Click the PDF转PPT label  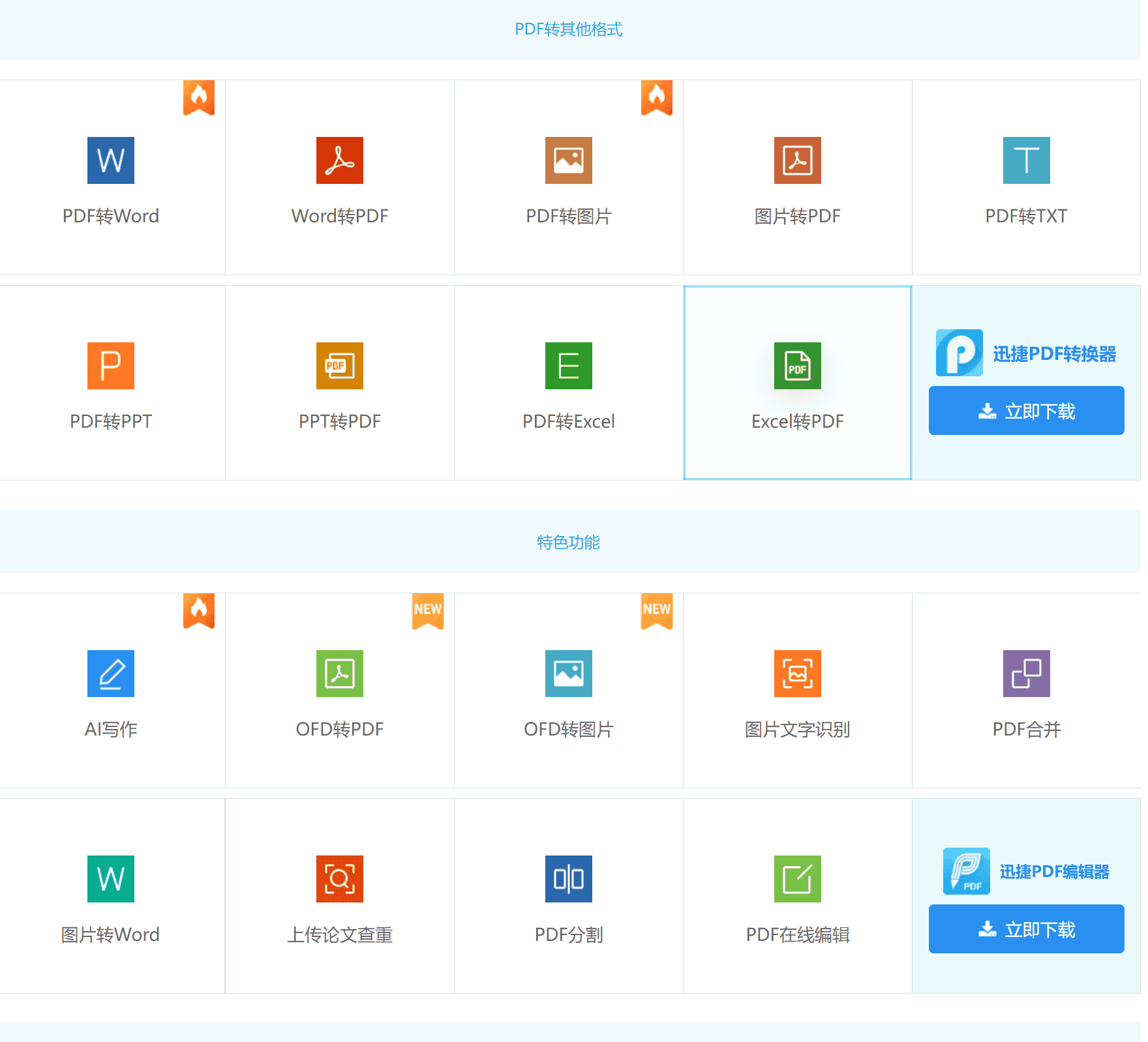111,421
